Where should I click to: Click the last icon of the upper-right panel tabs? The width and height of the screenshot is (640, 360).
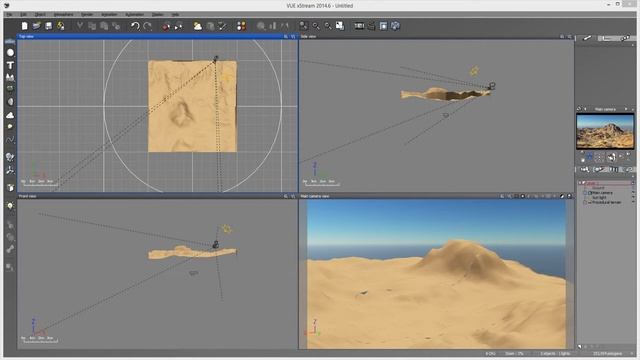click(625, 38)
